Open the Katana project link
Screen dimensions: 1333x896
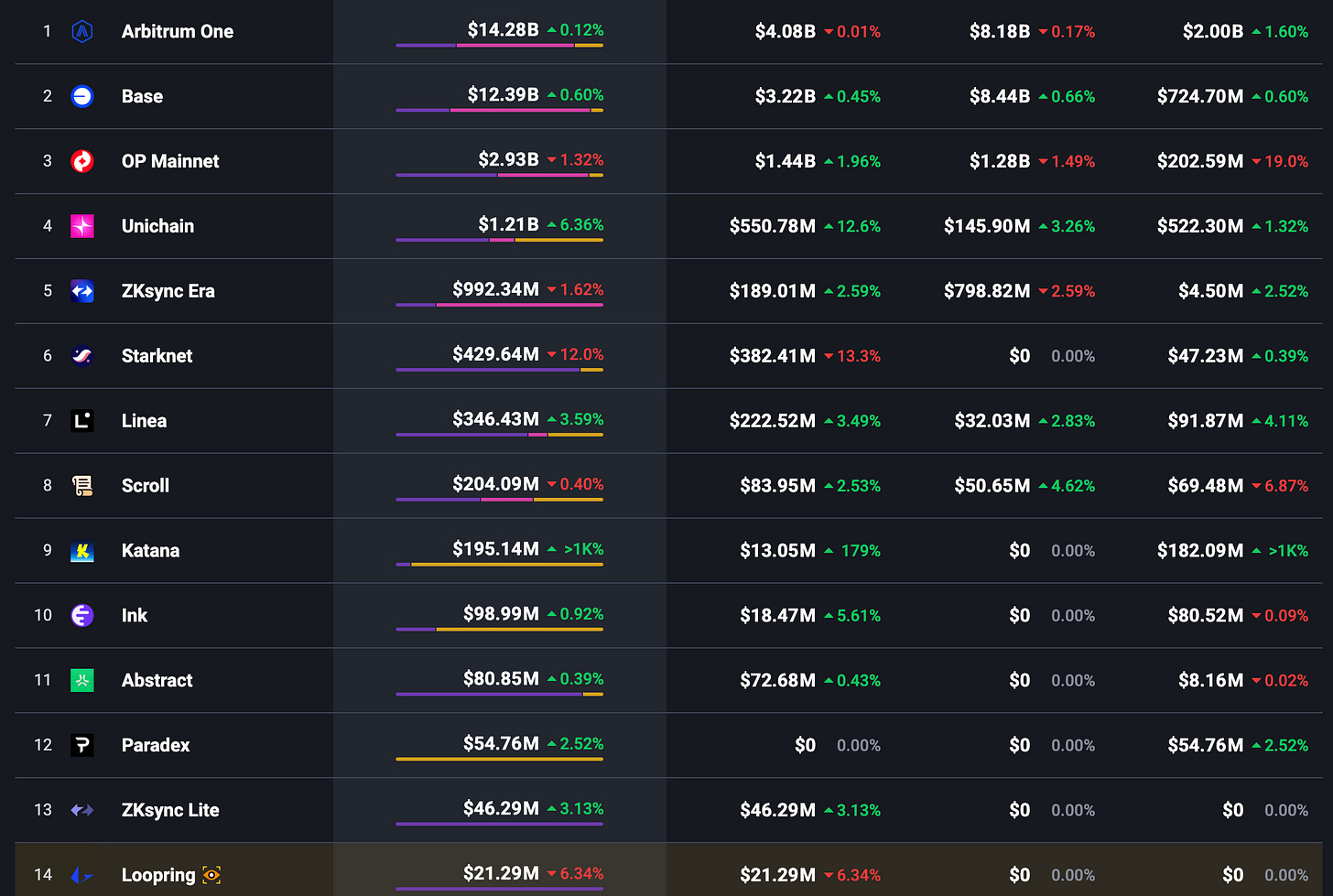tap(150, 551)
